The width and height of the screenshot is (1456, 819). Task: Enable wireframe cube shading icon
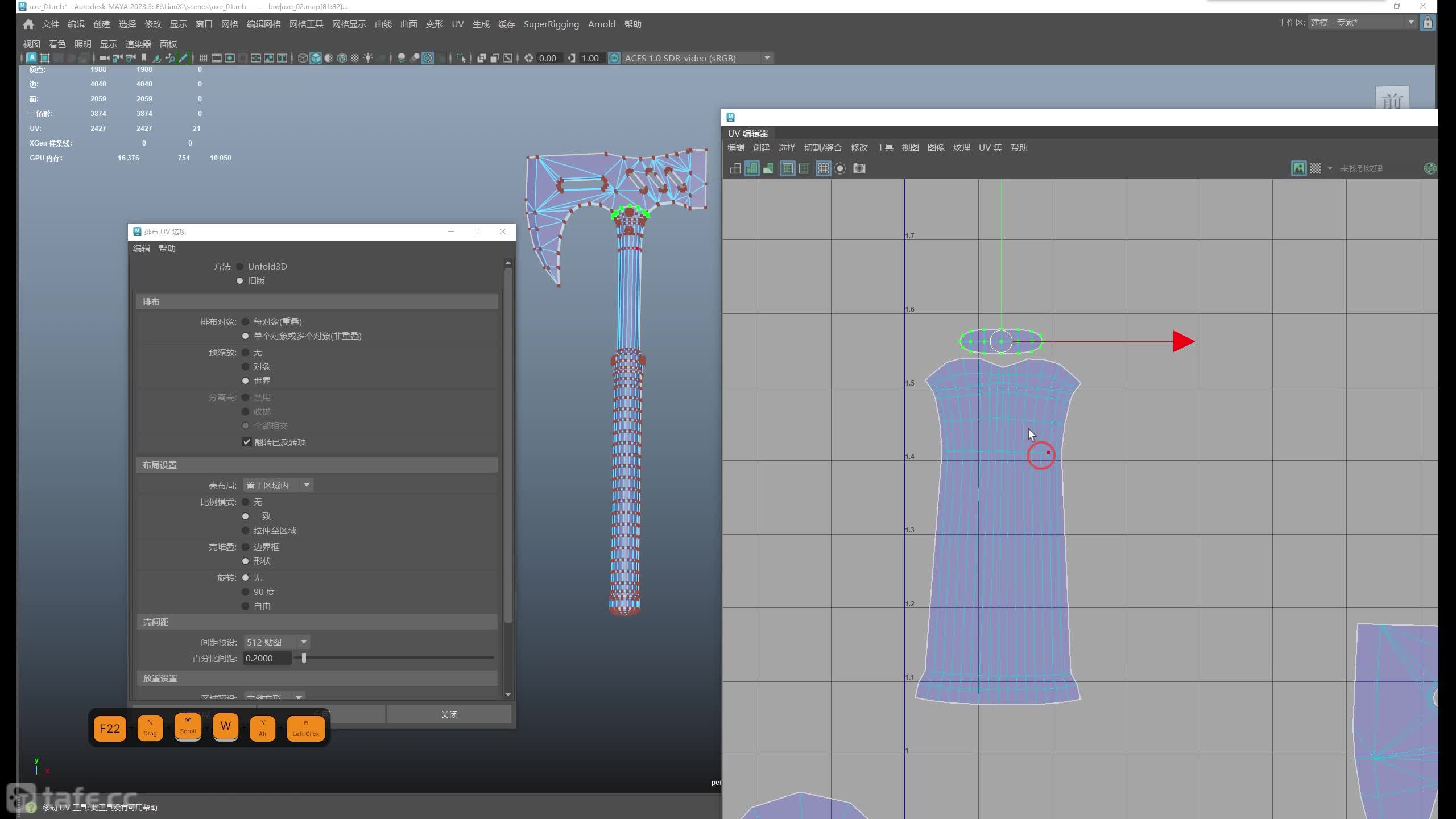click(303, 58)
